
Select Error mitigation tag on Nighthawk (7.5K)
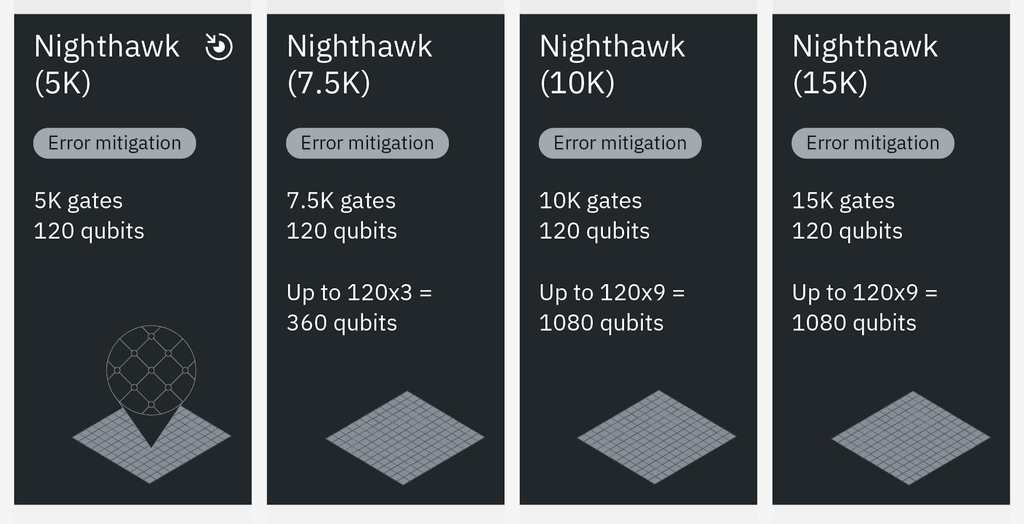coord(367,143)
